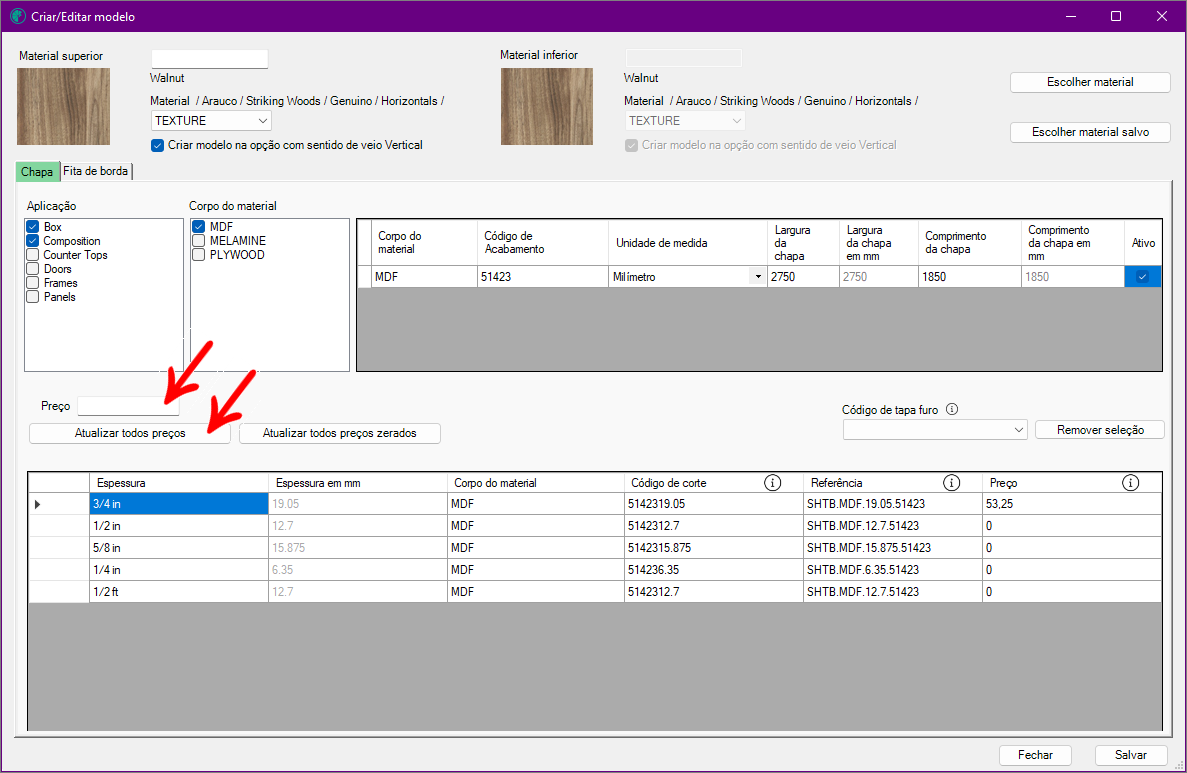Open the TEXTURE dropdown for Material superior

coord(211,121)
